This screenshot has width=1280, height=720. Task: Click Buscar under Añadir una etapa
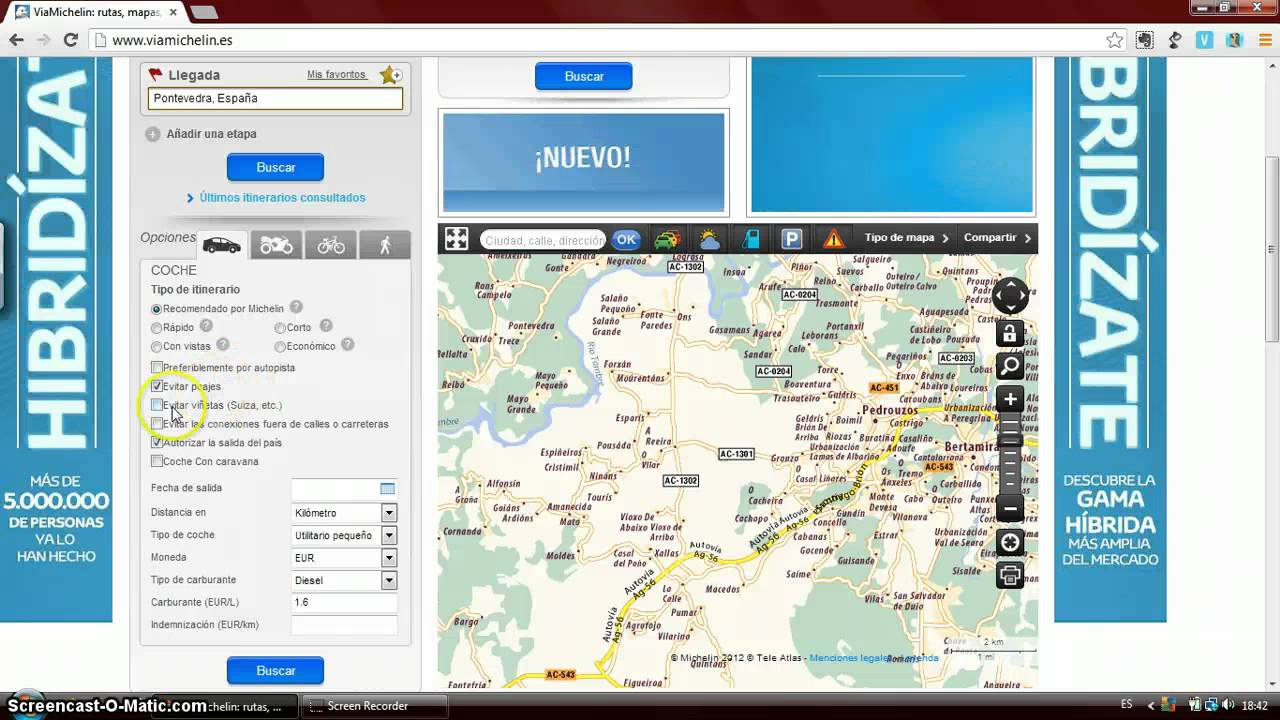pos(276,167)
